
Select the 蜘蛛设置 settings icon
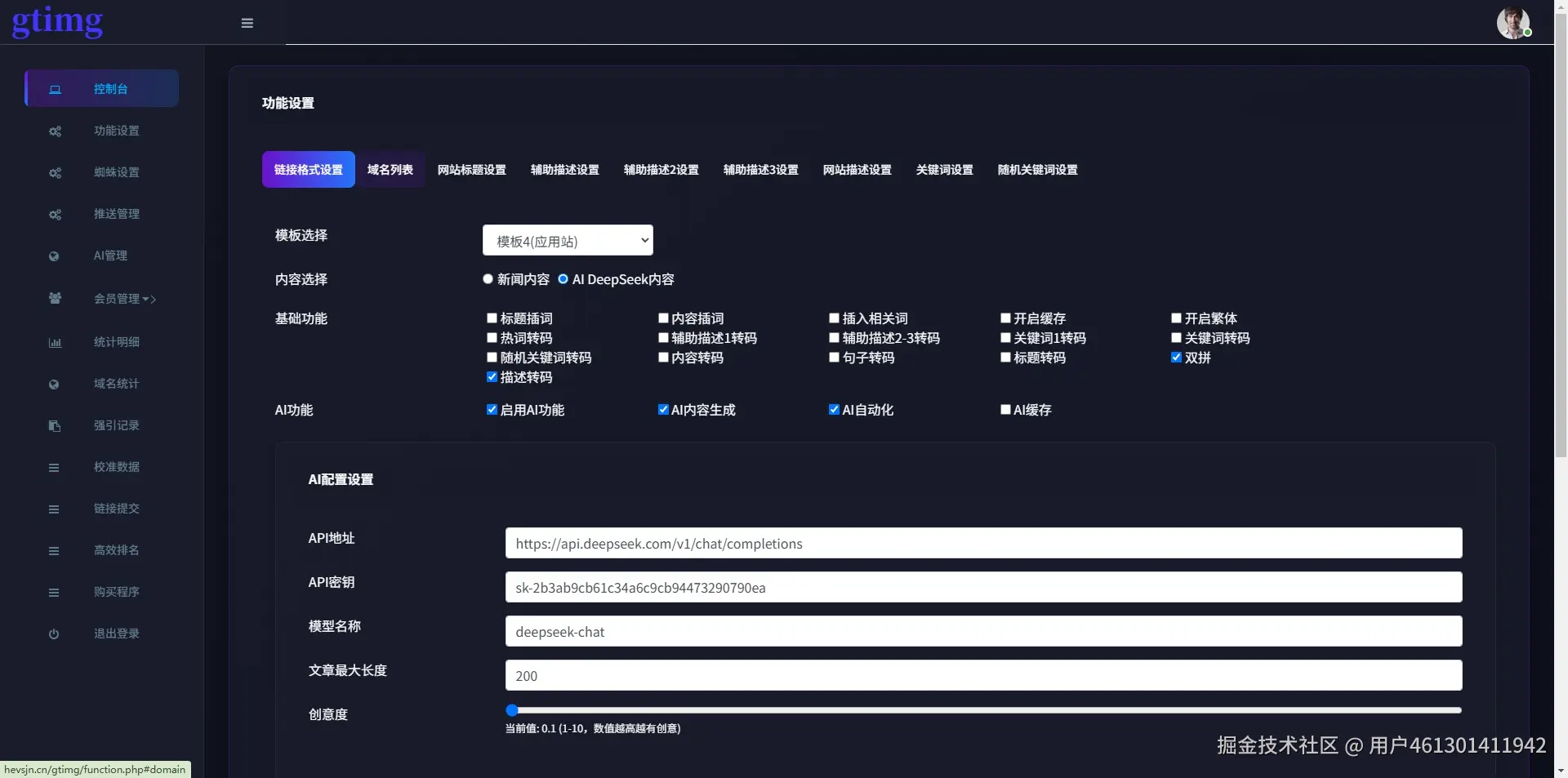point(55,172)
